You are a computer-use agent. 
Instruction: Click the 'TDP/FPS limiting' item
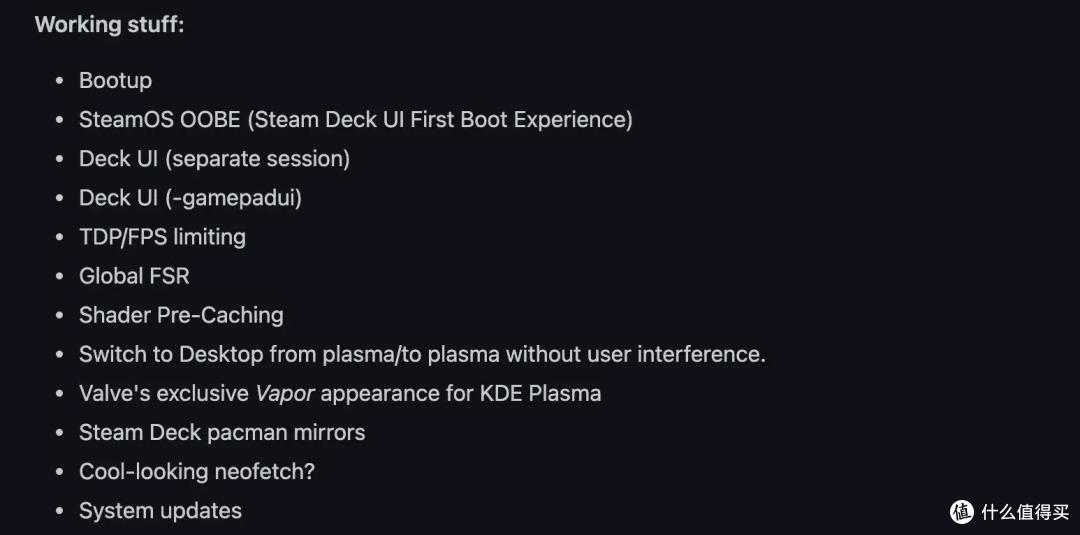tap(162, 237)
